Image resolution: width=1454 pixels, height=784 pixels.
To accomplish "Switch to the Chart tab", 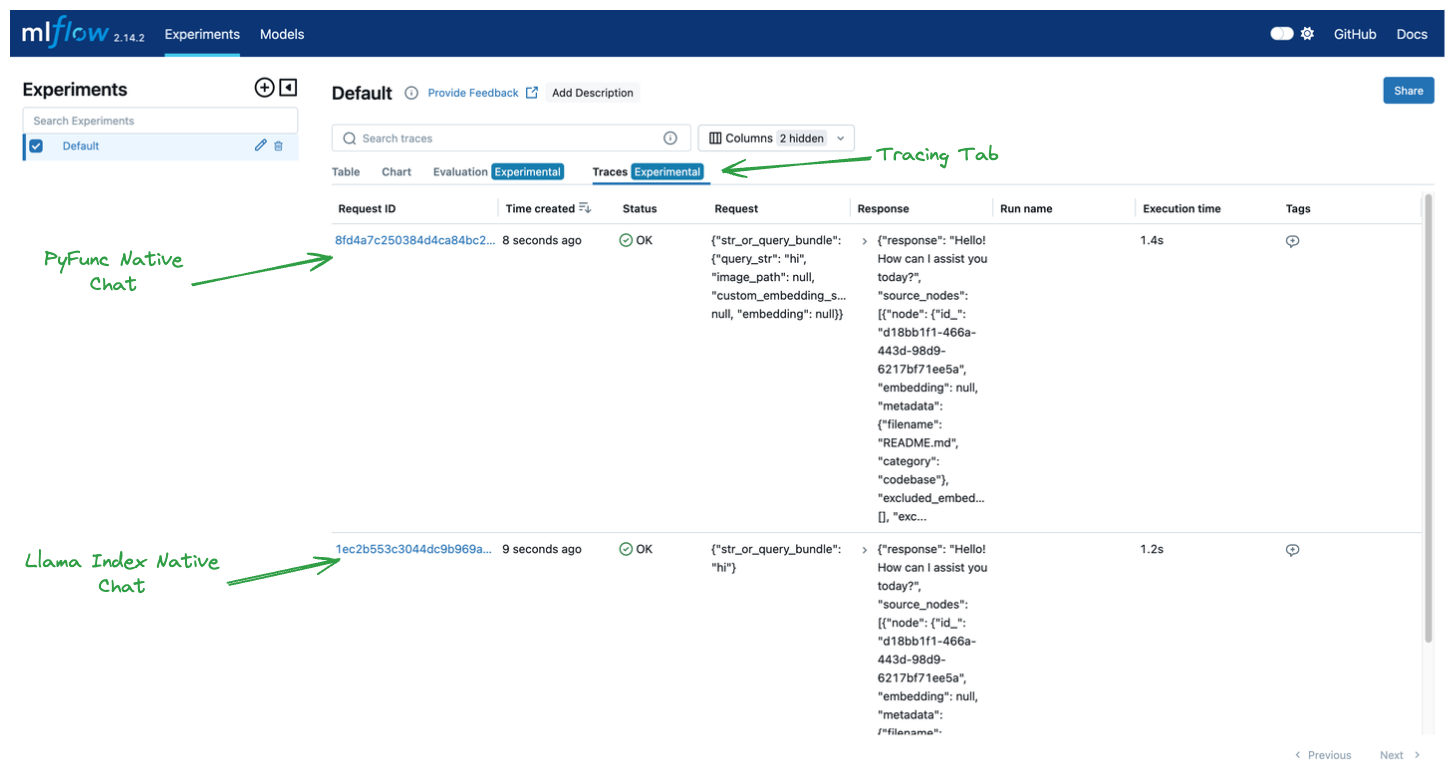I will click(x=396, y=171).
